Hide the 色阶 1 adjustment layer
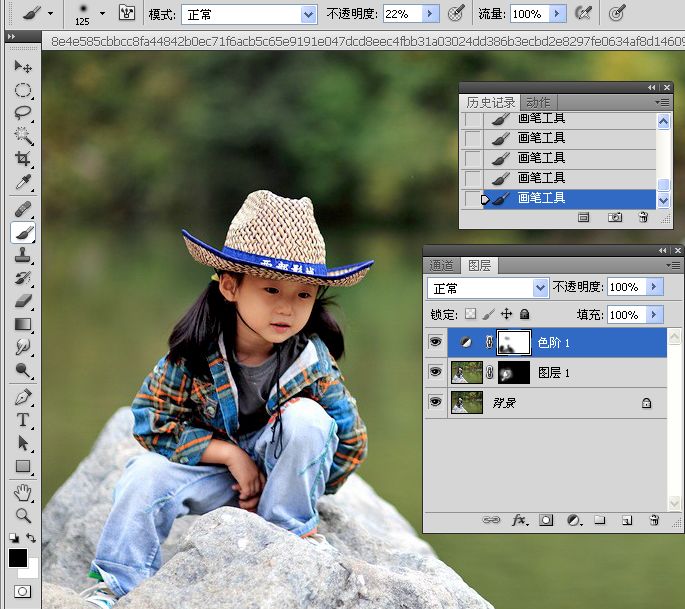The height and width of the screenshot is (609, 685). tap(435, 342)
